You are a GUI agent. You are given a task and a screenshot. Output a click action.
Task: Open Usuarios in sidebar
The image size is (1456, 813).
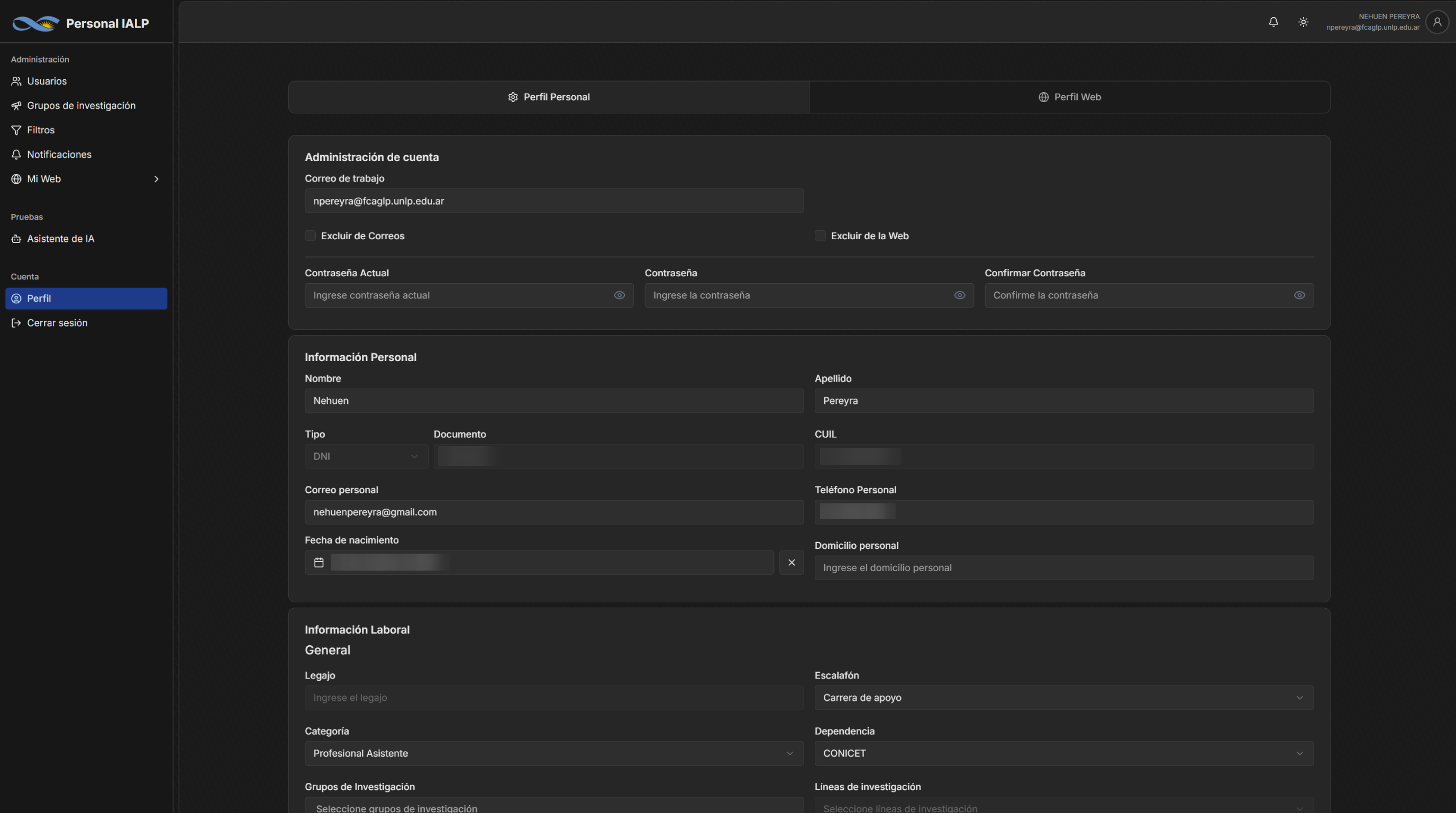pyautogui.click(x=86, y=82)
